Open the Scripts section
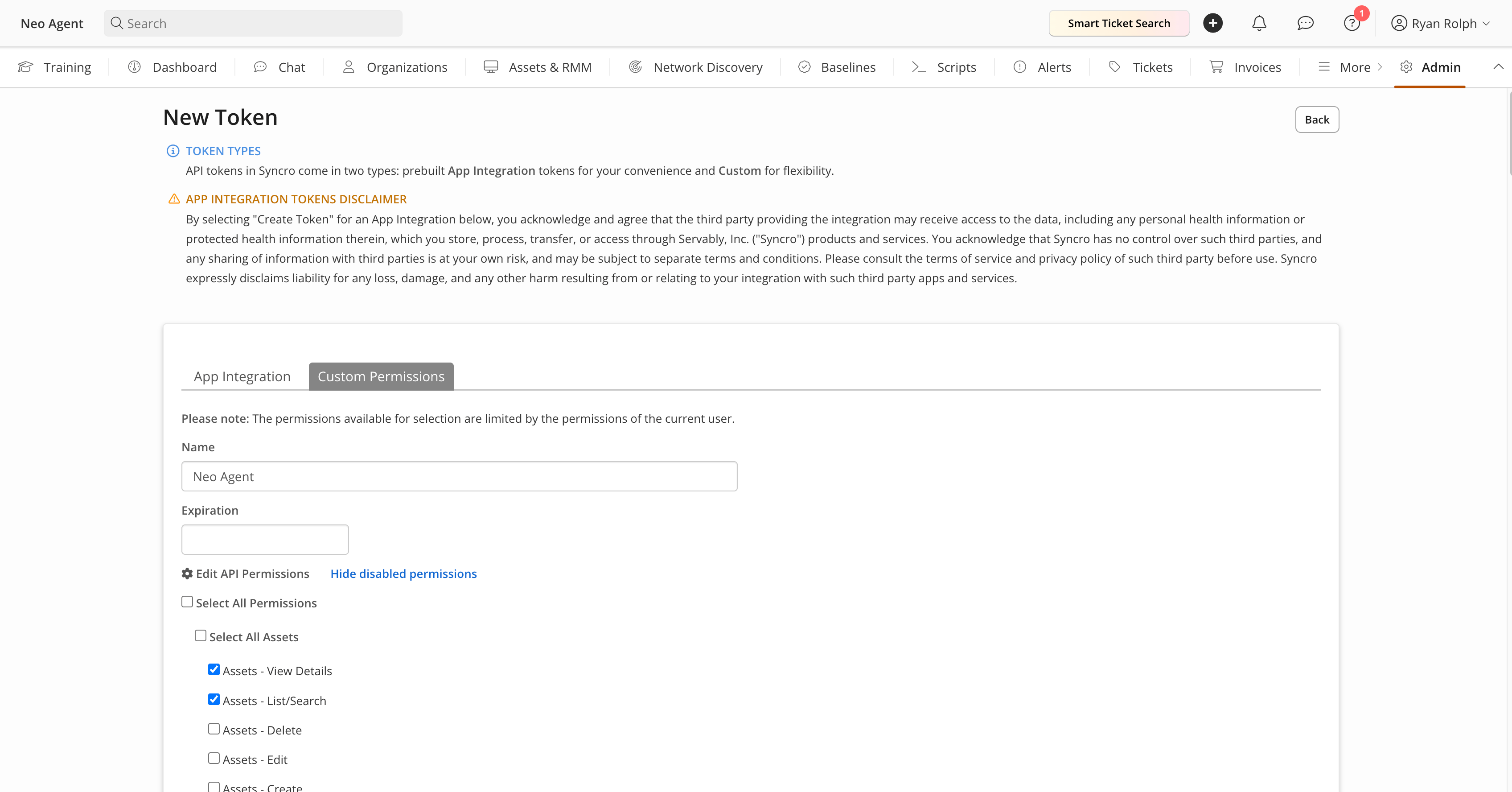Image resolution: width=1512 pixels, height=792 pixels. tap(944, 67)
